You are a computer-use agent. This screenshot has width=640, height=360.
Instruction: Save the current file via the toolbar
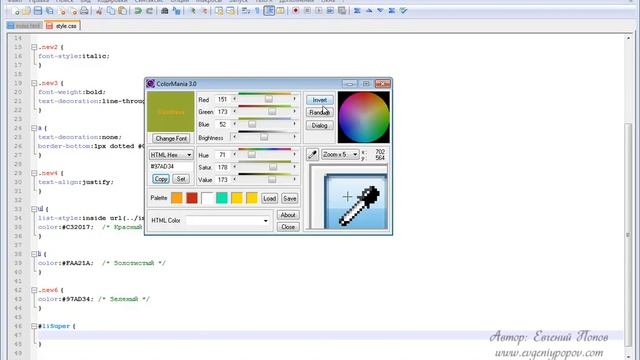(38, 11)
